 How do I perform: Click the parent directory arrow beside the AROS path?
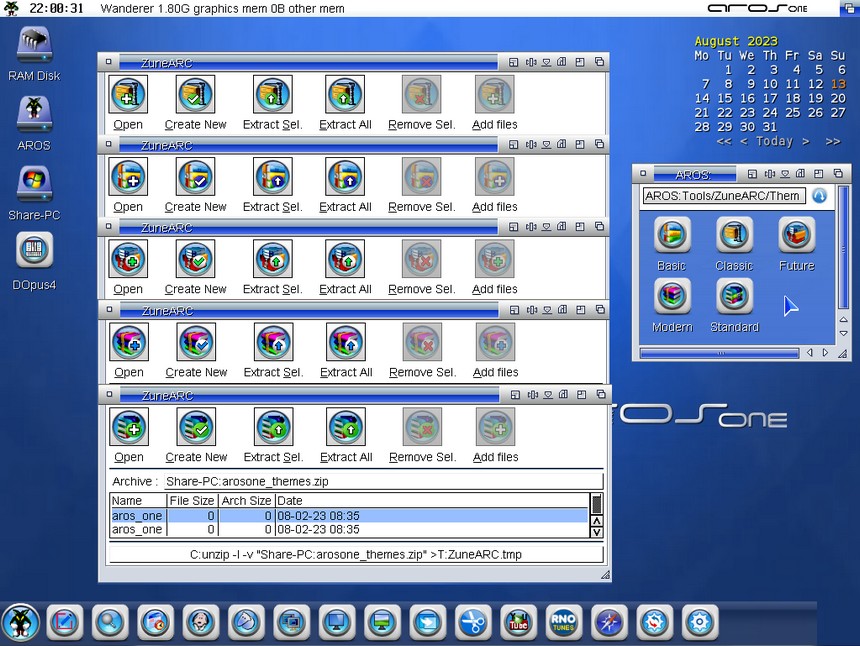pos(819,196)
